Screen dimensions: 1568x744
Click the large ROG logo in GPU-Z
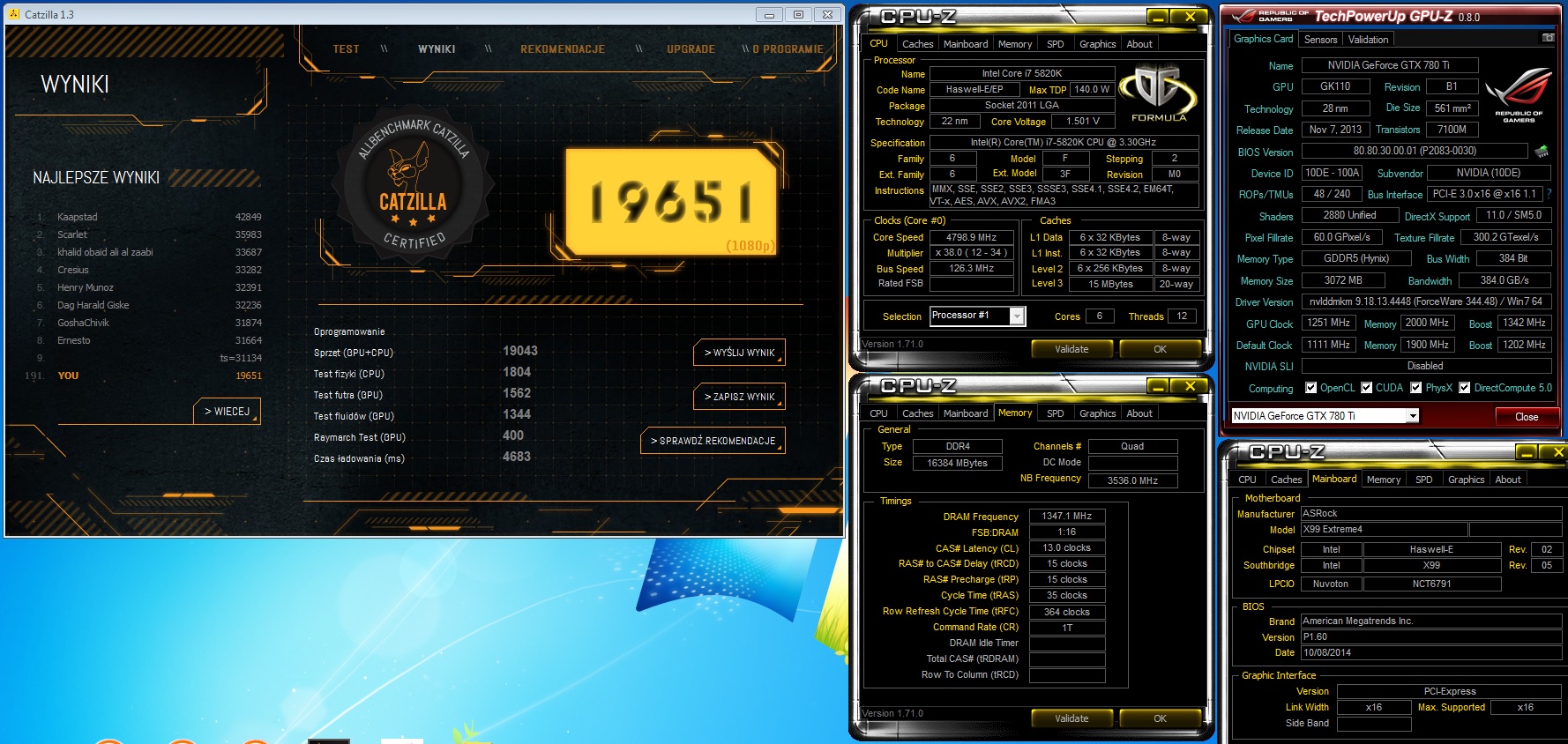coord(1518,95)
